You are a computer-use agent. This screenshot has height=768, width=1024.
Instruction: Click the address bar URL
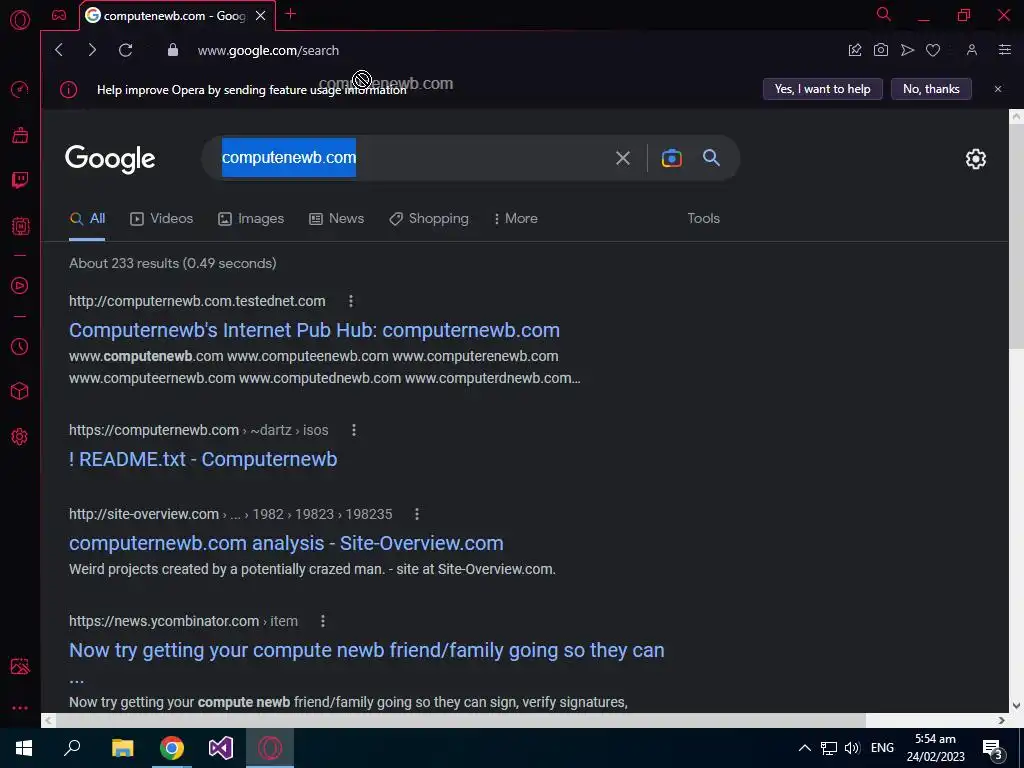point(268,50)
